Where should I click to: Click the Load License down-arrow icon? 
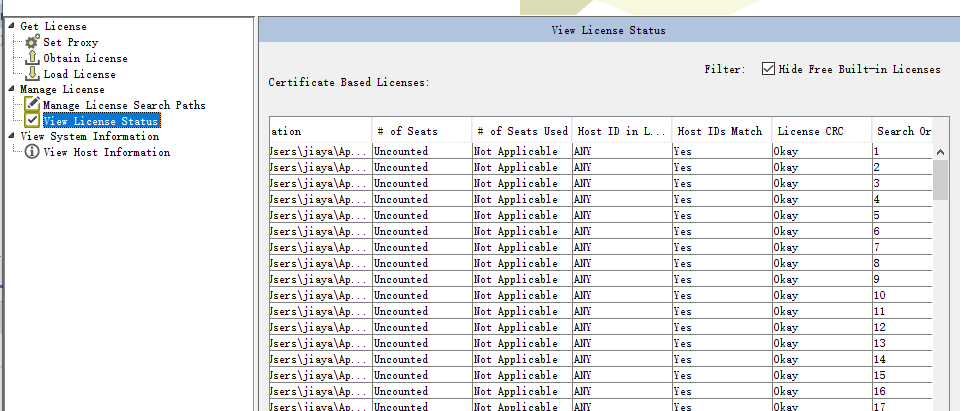[x=32, y=74]
